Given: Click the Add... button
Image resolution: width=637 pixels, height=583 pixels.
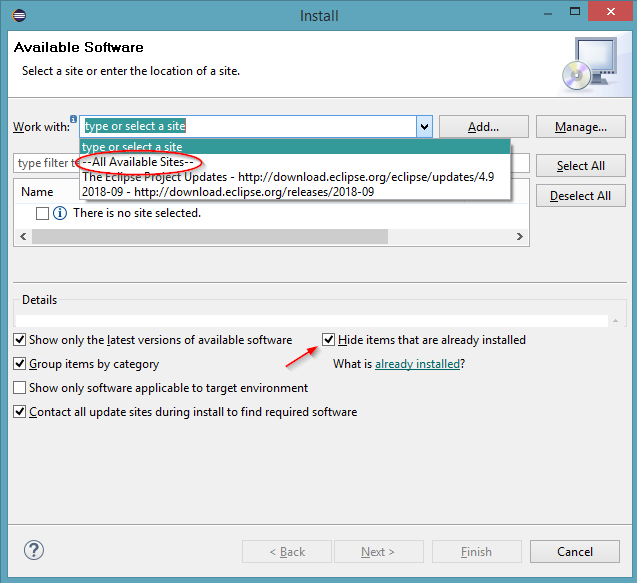Looking at the screenshot, I should (x=483, y=127).
